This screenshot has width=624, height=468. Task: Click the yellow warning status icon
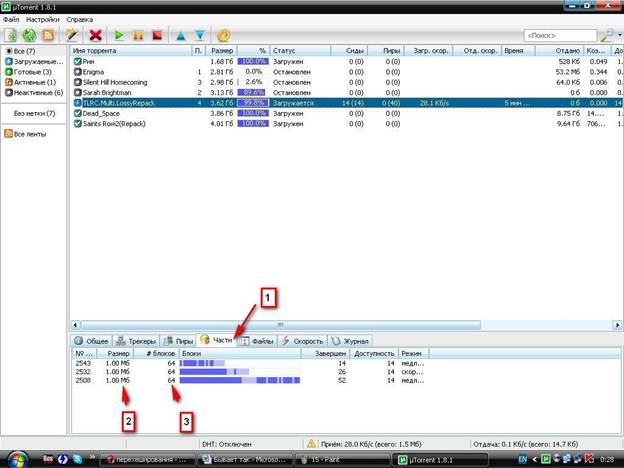pyautogui.click(x=311, y=443)
